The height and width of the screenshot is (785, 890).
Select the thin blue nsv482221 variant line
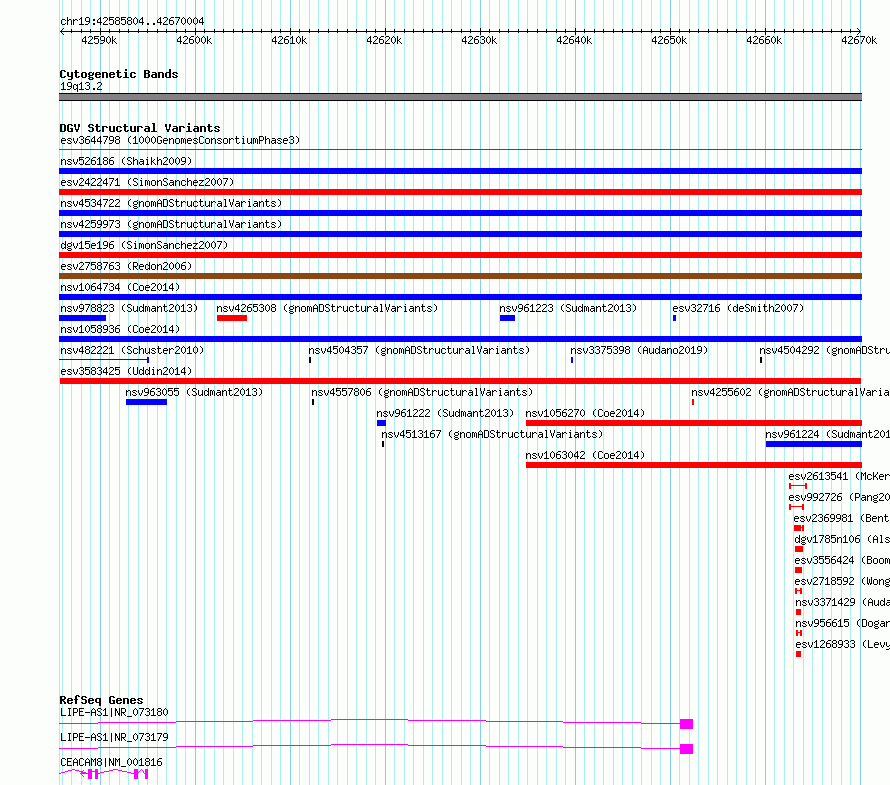coord(104,360)
